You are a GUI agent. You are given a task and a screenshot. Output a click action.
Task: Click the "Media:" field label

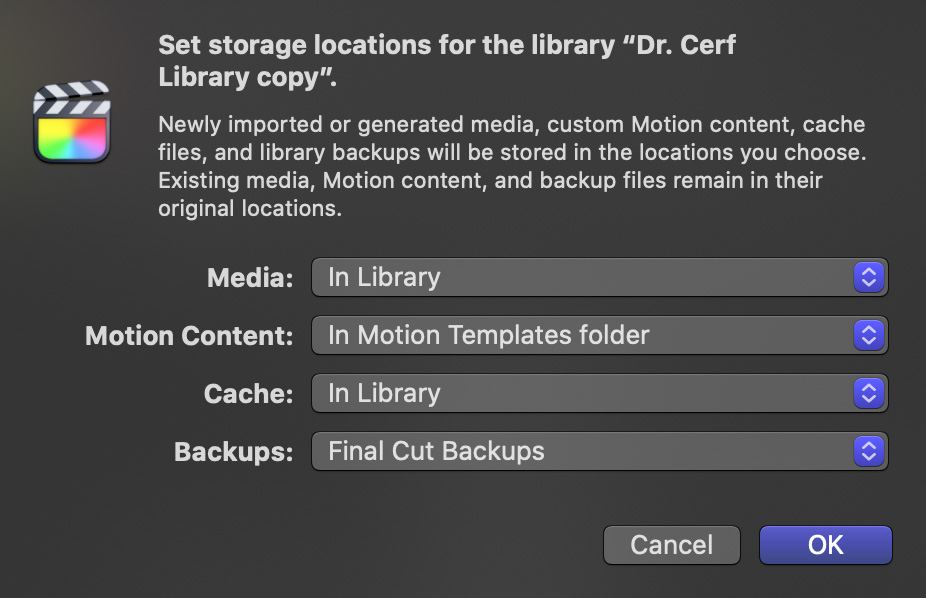pyautogui.click(x=250, y=277)
